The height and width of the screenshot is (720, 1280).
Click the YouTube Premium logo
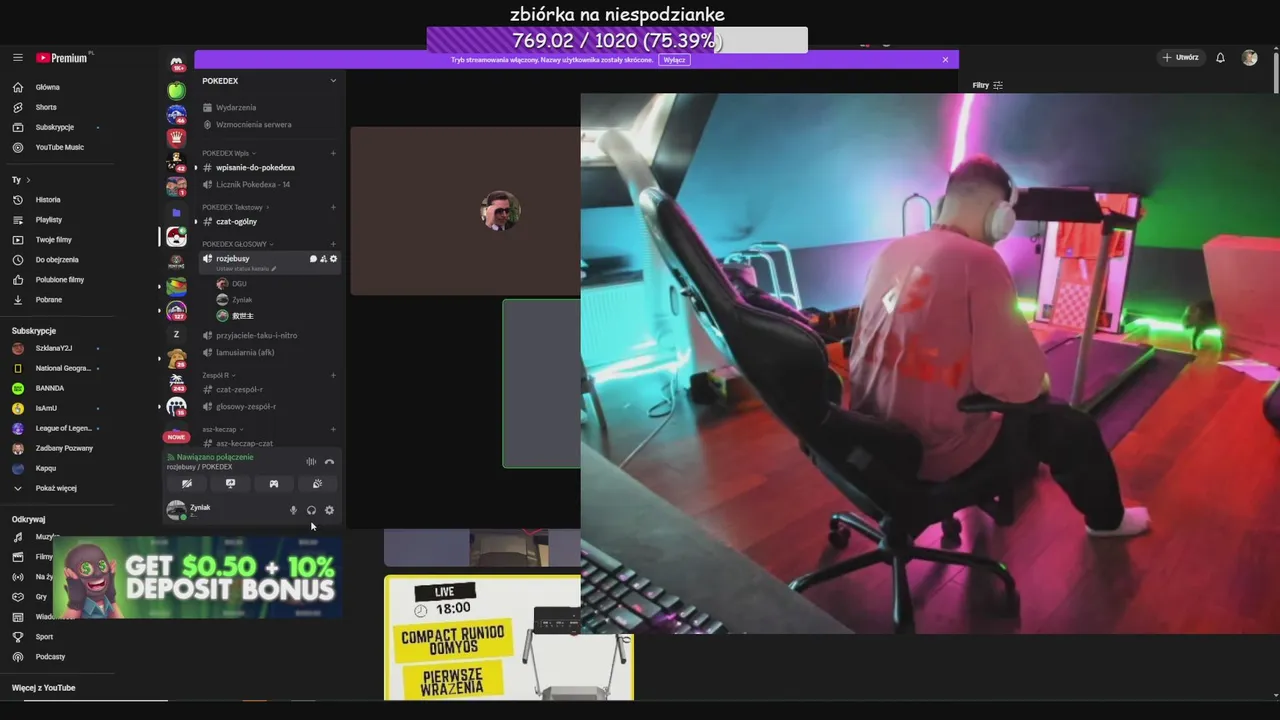click(x=64, y=58)
